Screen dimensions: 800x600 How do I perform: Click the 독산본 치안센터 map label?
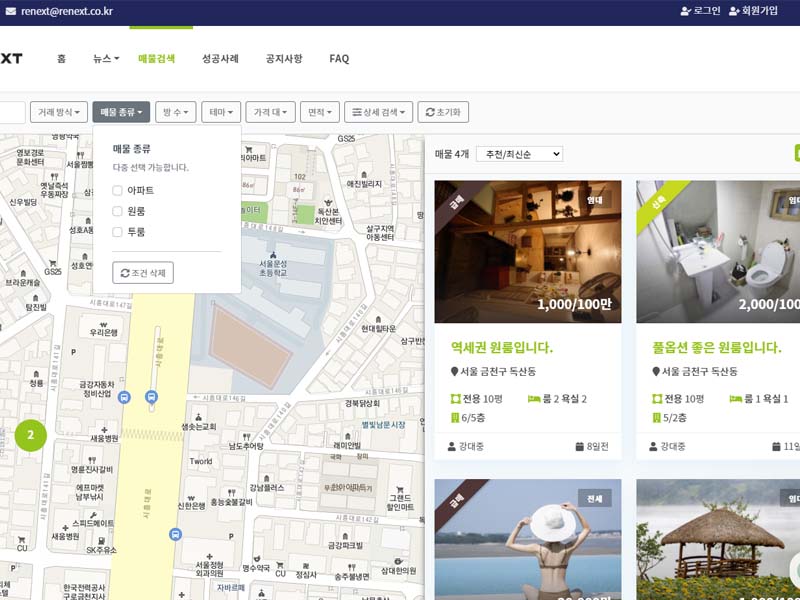[x=328, y=216]
